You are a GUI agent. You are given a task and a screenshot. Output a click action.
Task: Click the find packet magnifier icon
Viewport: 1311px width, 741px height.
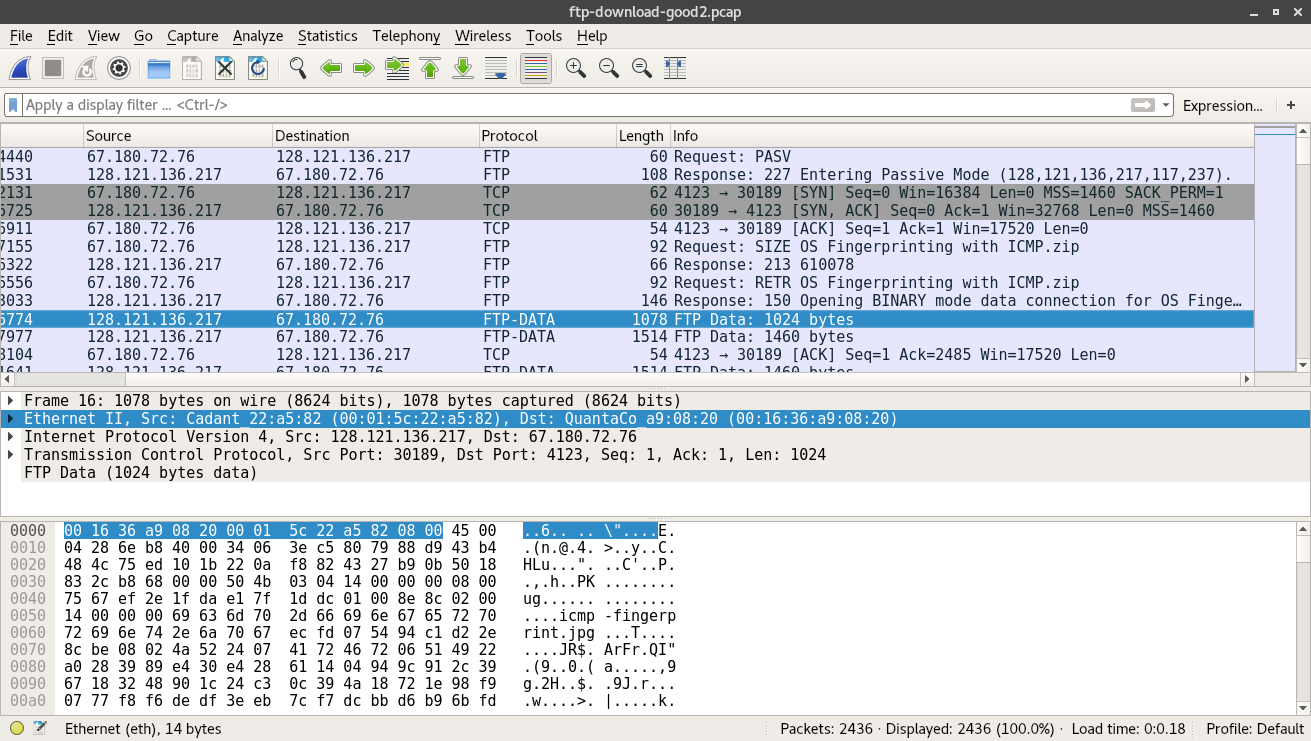[297, 68]
